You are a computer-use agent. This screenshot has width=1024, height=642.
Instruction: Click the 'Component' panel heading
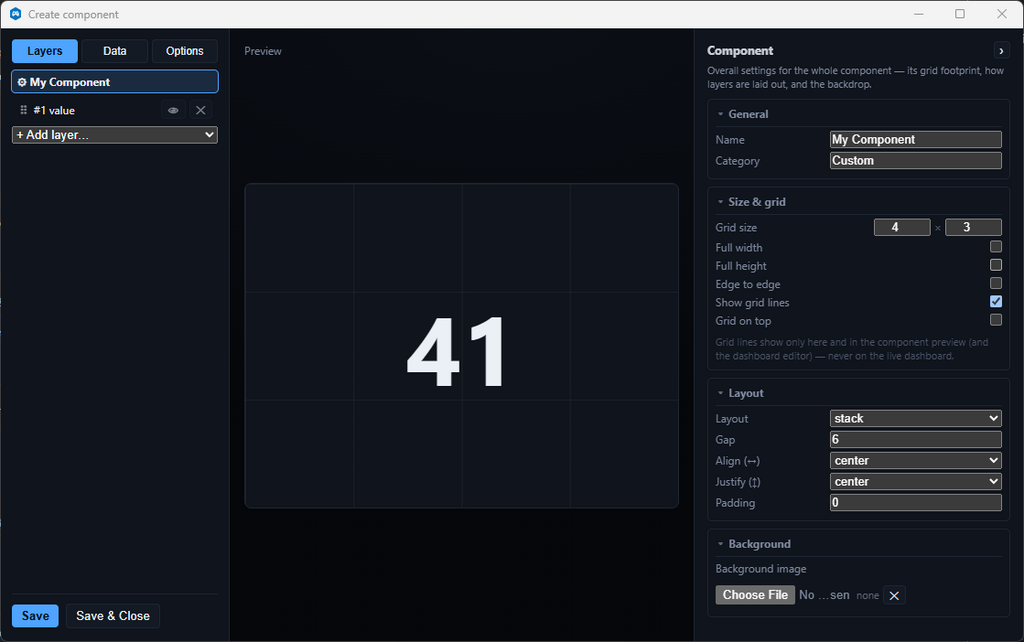tap(740, 51)
